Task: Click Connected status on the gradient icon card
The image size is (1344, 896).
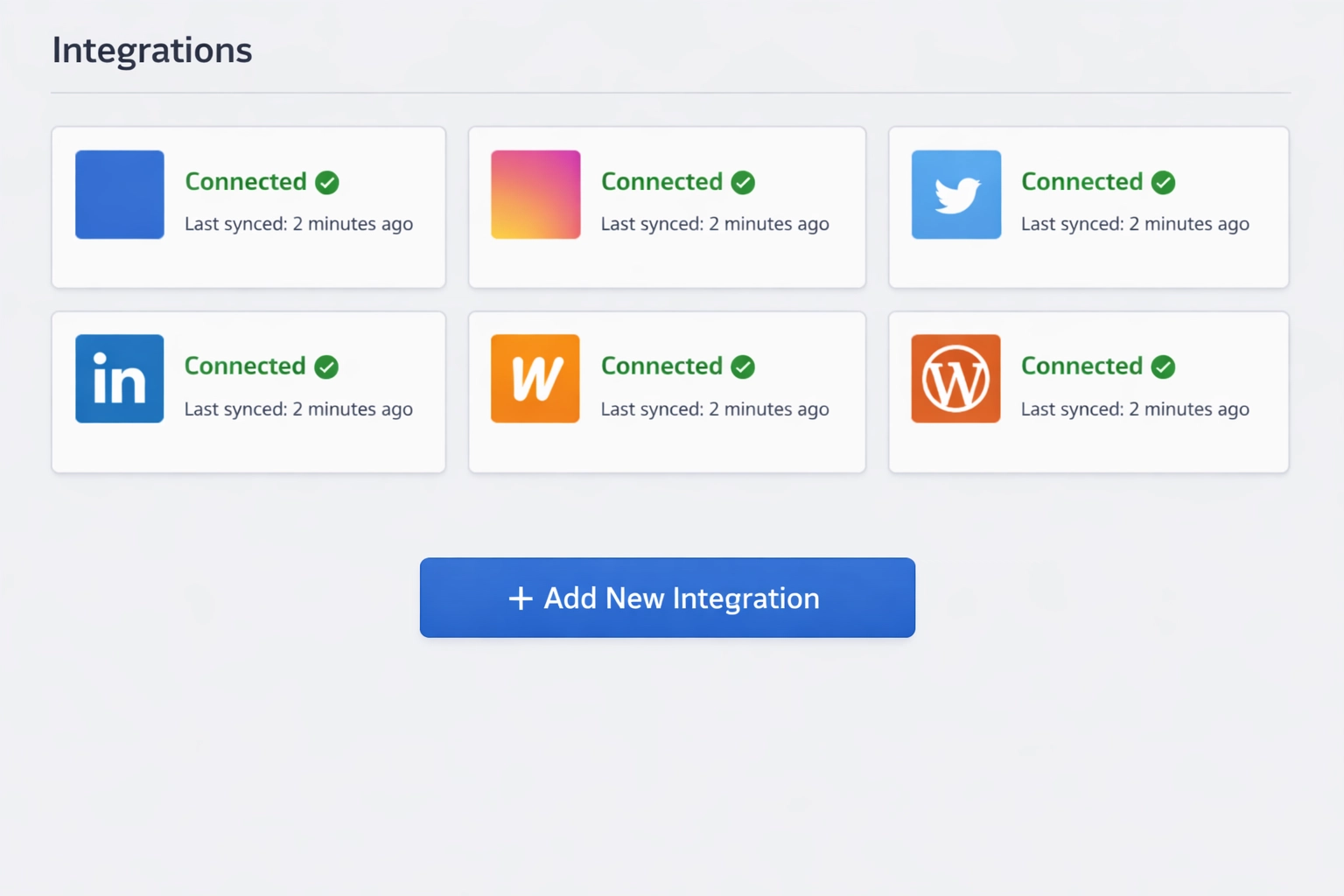Action: pyautogui.click(x=661, y=181)
